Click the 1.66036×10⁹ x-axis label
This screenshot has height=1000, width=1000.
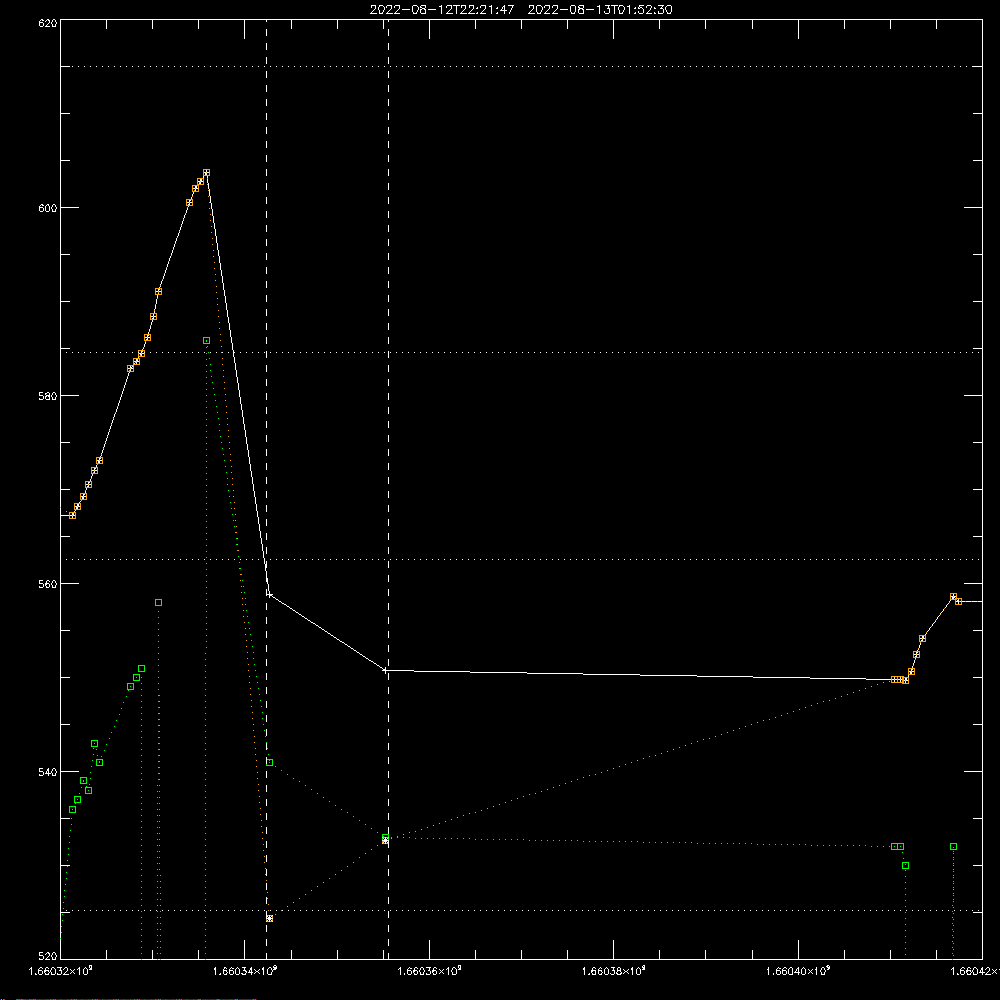(429, 971)
